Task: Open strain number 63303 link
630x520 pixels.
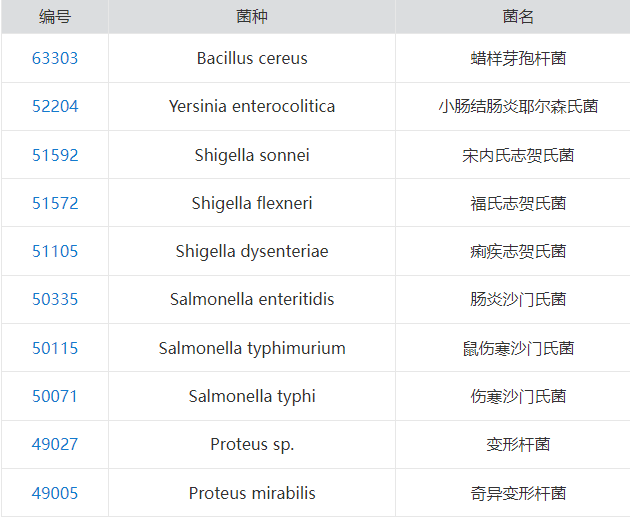Action: point(55,58)
